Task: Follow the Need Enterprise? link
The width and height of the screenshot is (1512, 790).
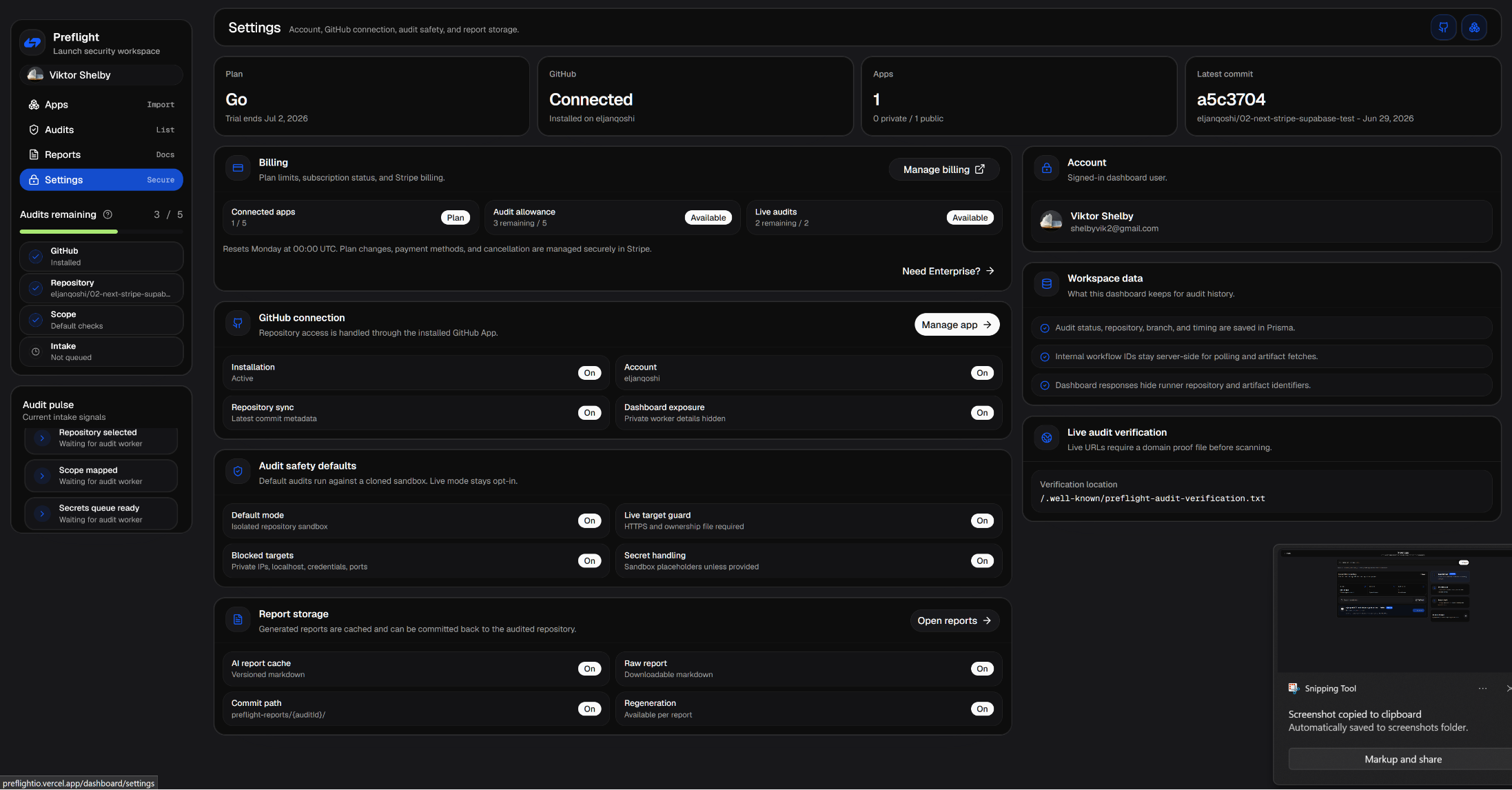Action: click(x=948, y=272)
